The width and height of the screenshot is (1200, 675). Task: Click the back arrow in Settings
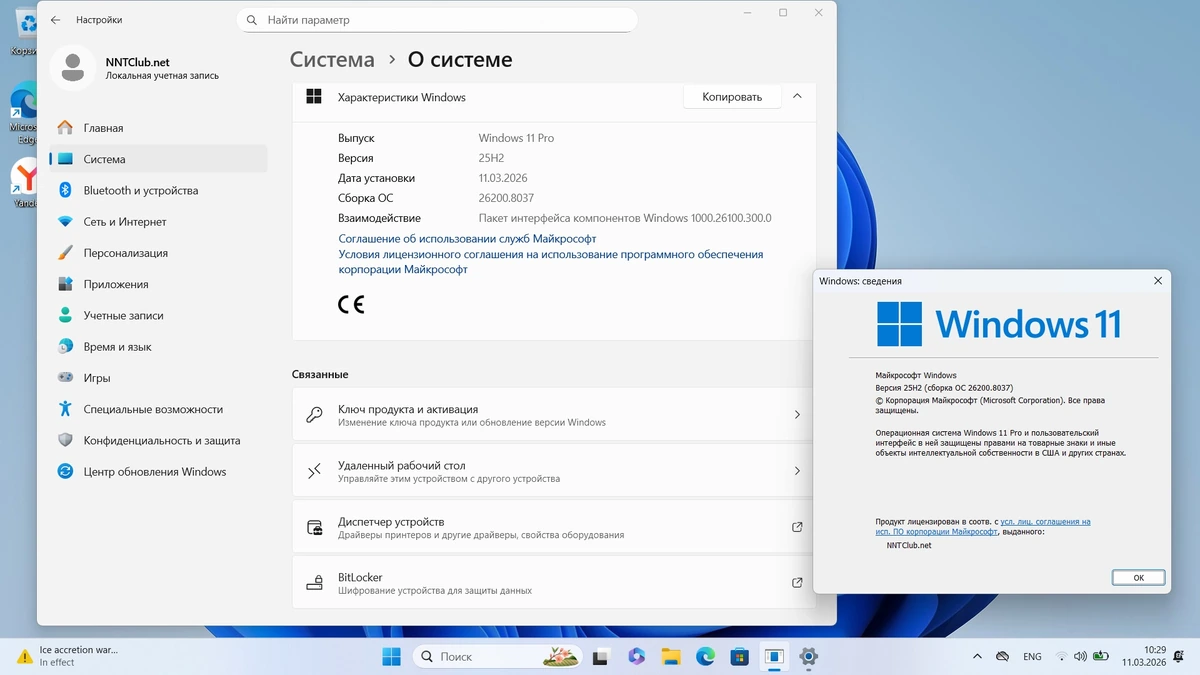[55, 19]
